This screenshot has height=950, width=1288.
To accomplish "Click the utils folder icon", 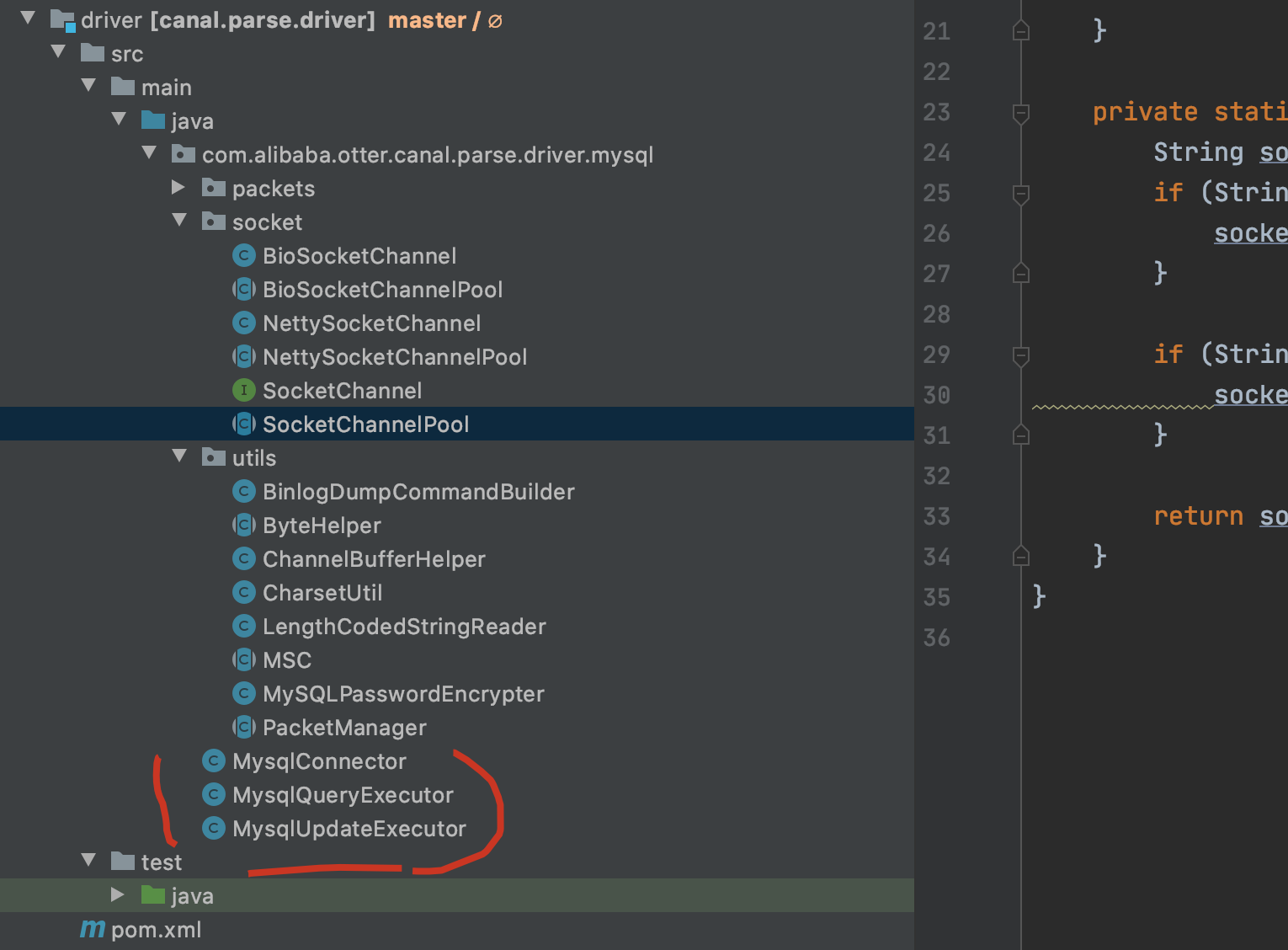I will click(x=213, y=457).
